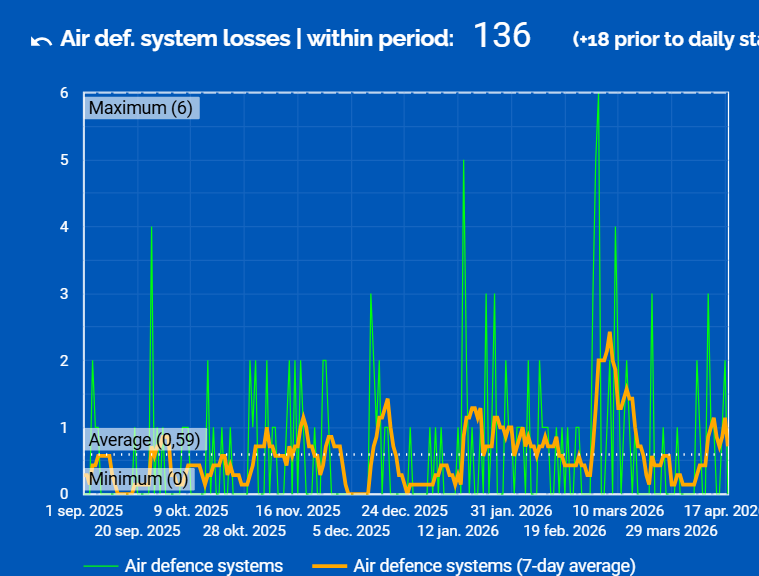This screenshot has width=759, height=576.
Task: Select the Minimum (0) annotation label
Action: point(138,479)
